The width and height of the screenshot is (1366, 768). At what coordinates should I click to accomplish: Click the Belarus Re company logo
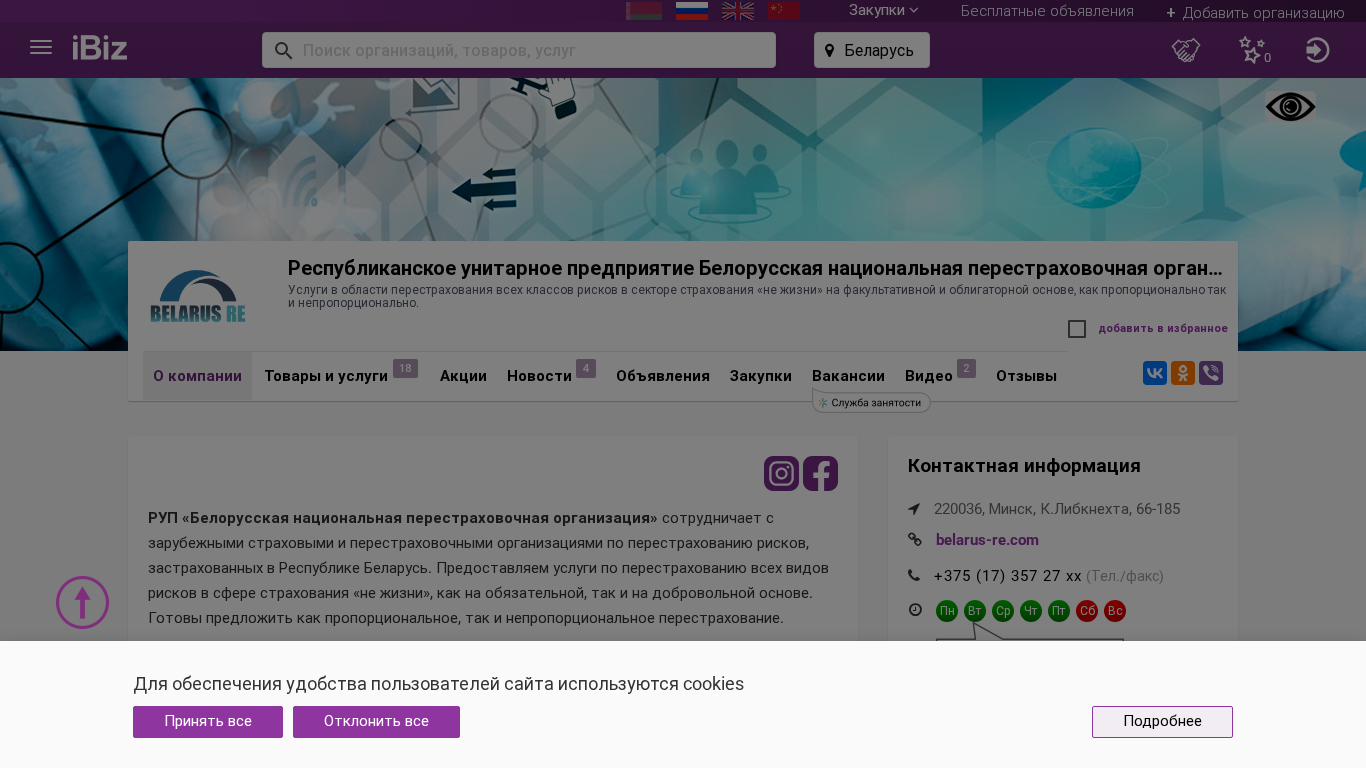click(x=198, y=296)
